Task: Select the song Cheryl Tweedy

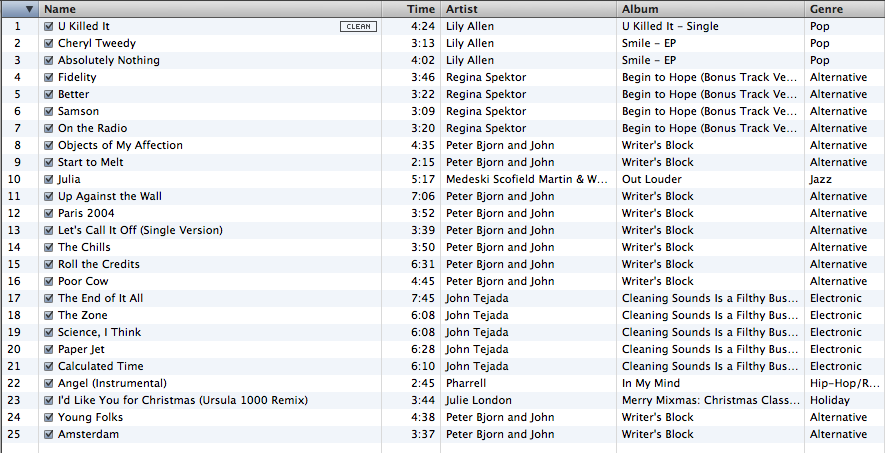Action: click(x=97, y=43)
